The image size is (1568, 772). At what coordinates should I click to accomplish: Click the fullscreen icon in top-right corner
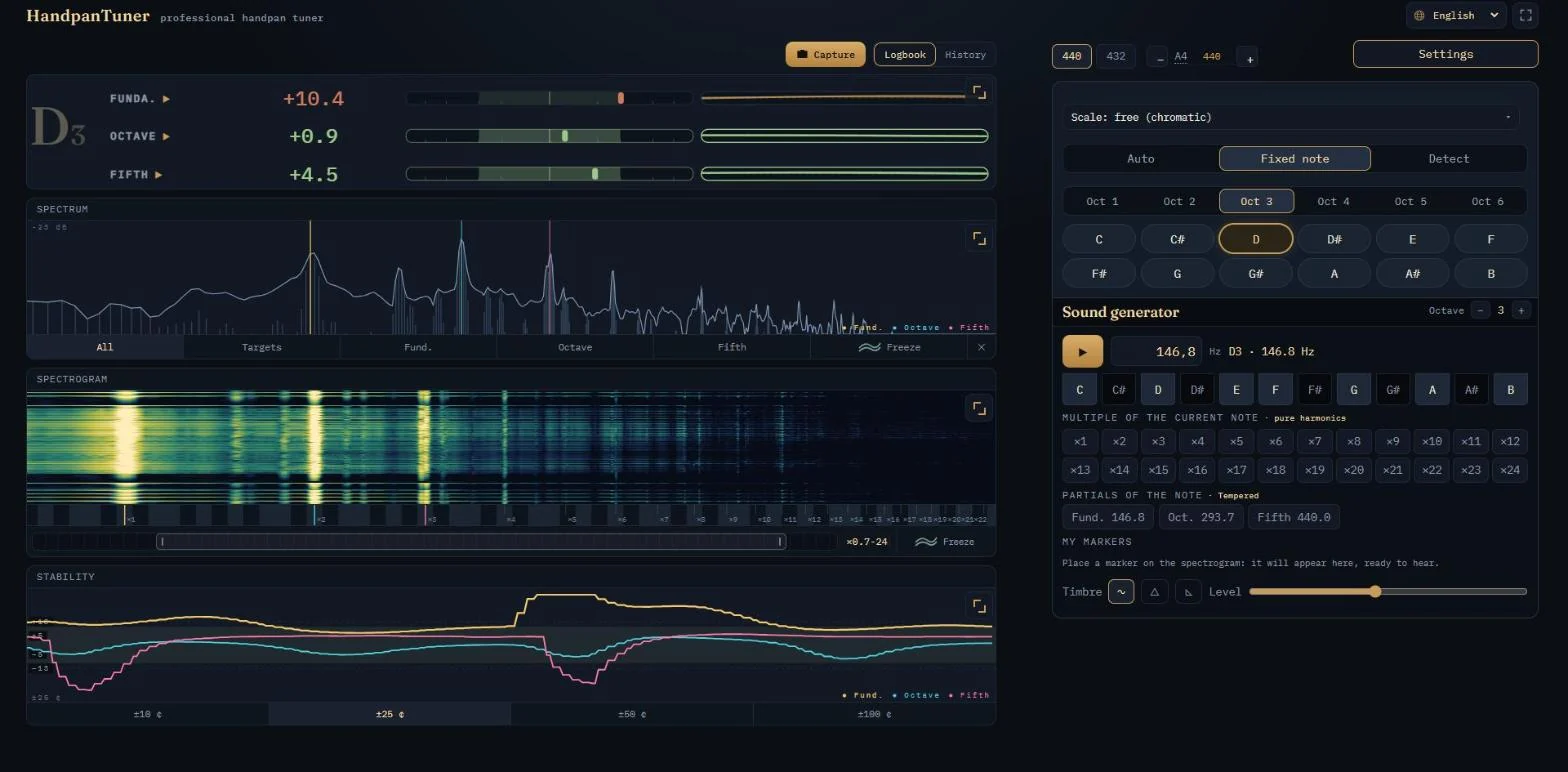[x=1525, y=15]
